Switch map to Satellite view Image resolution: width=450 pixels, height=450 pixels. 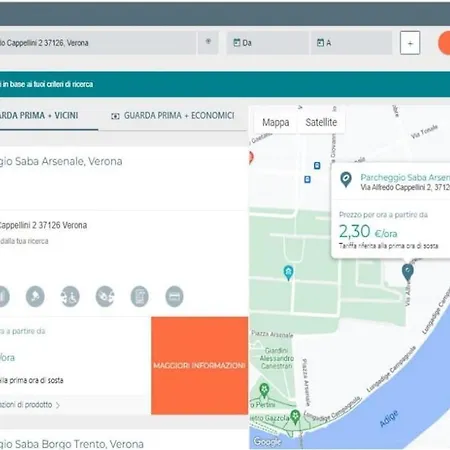pos(321,122)
